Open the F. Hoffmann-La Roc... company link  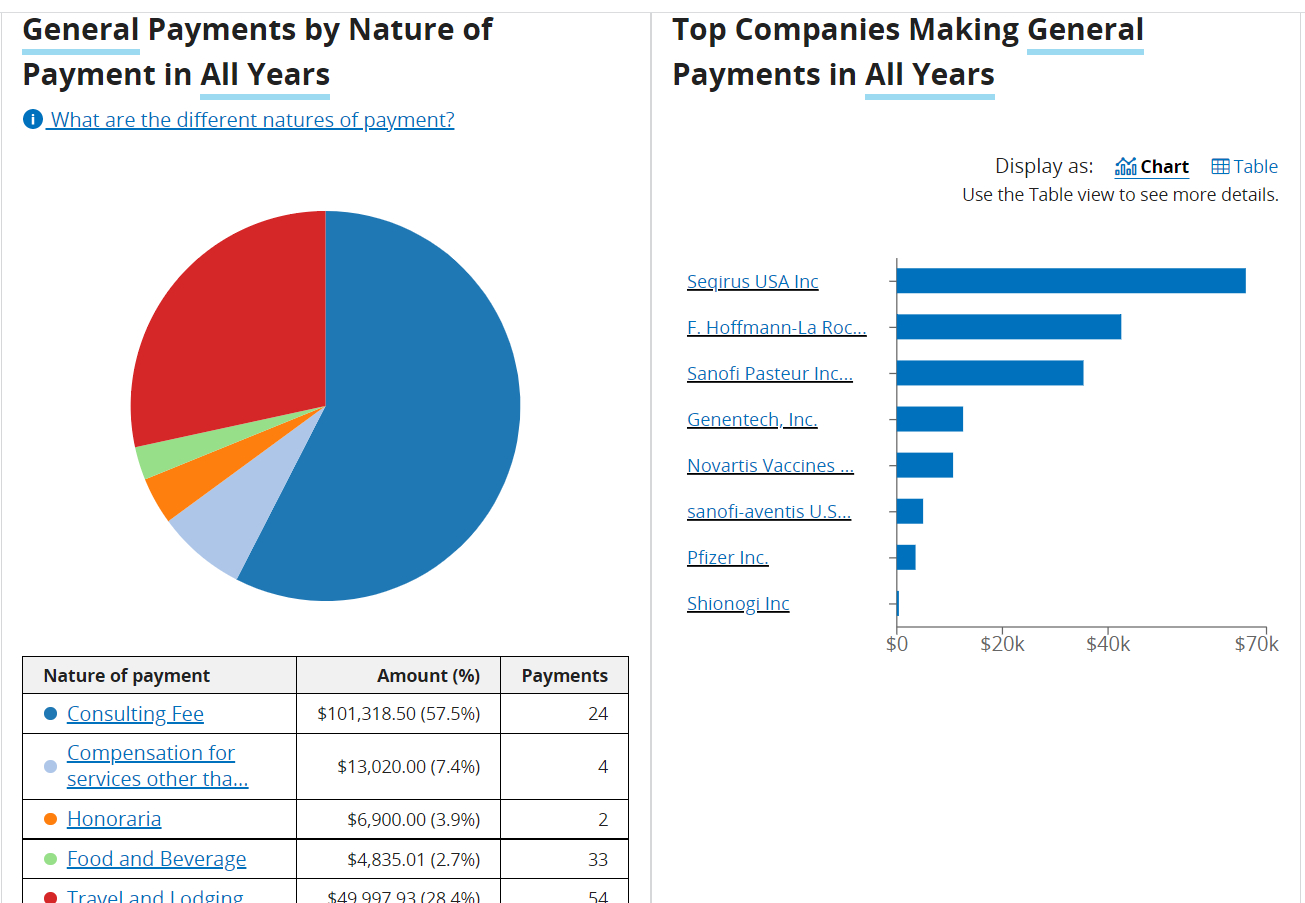[777, 327]
